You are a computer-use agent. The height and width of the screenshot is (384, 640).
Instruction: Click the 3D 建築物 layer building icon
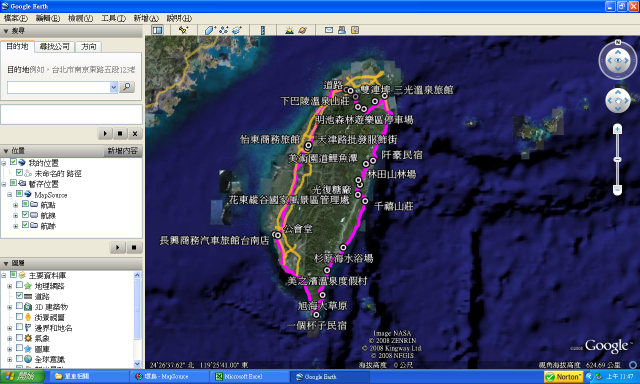tap(28, 306)
